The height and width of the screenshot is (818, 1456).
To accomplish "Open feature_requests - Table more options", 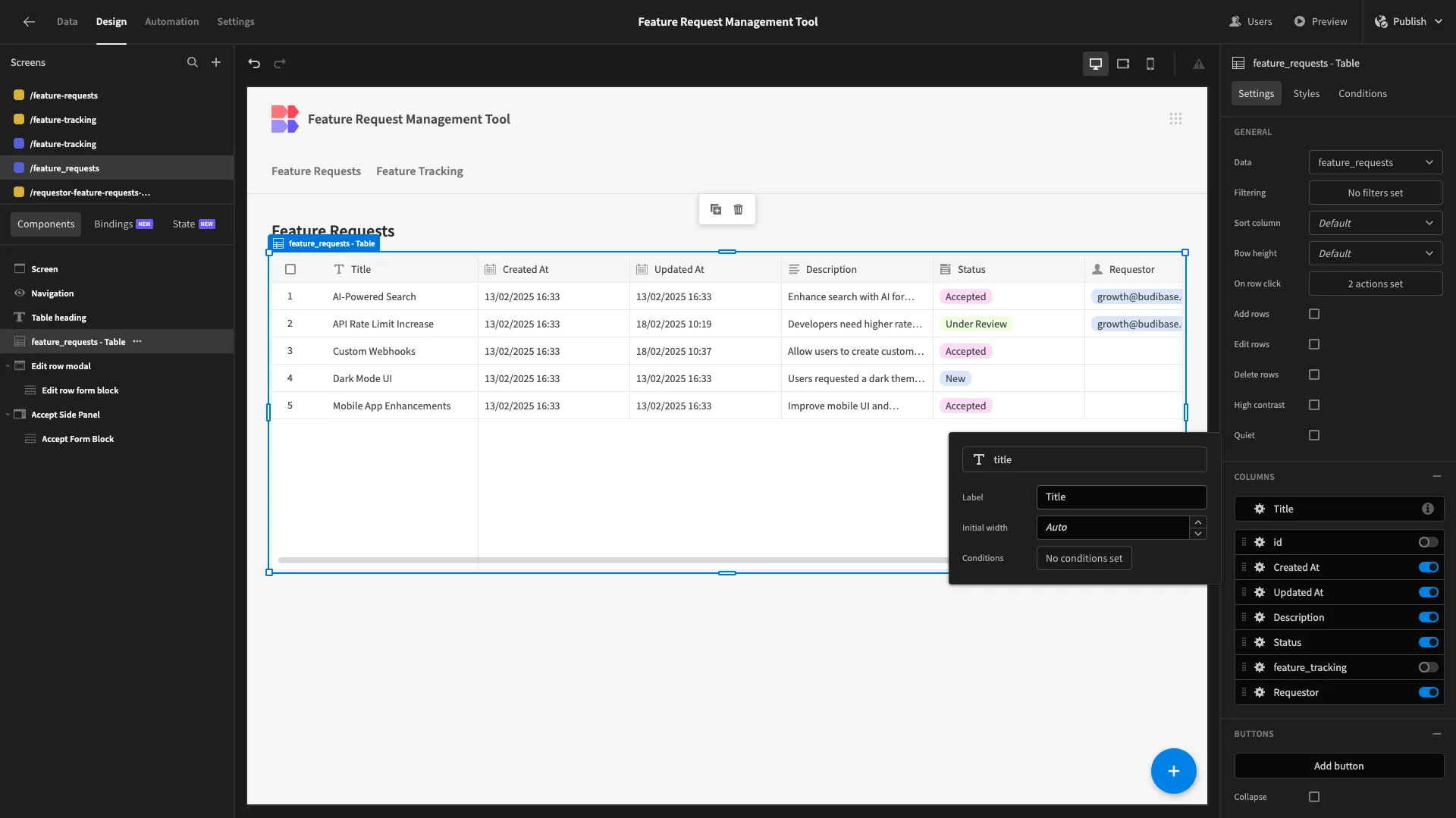I will [x=137, y=342].
